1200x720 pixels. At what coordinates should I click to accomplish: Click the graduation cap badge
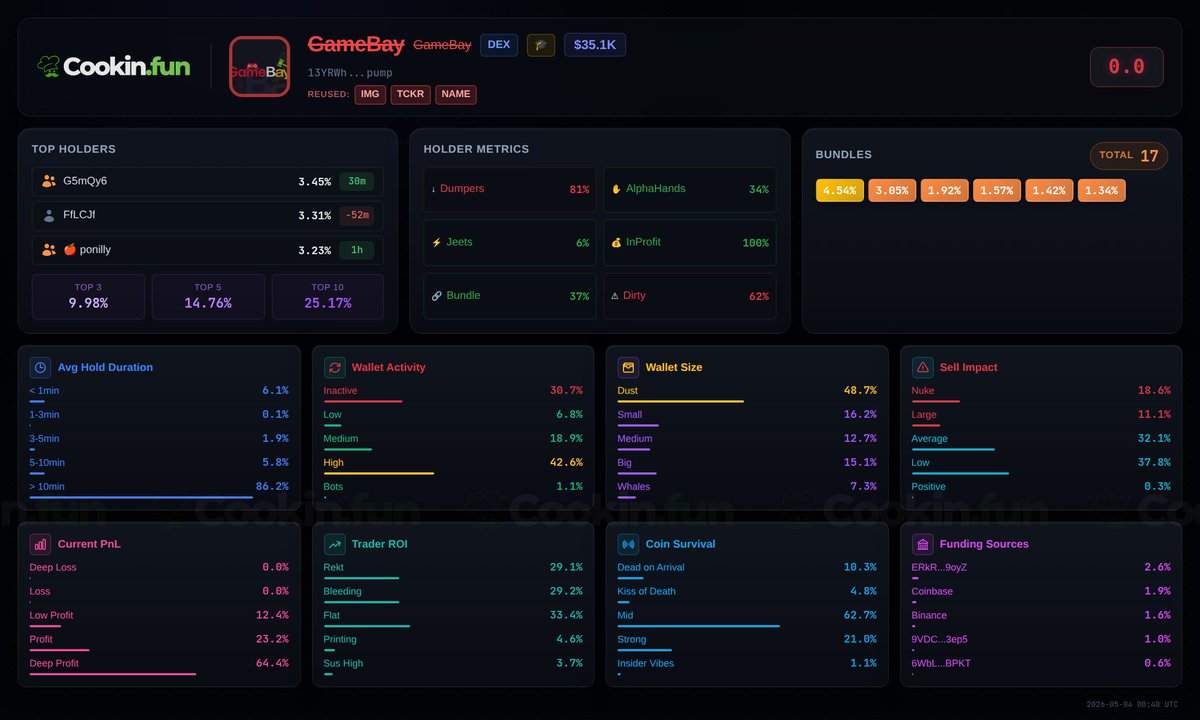point(541,45)
